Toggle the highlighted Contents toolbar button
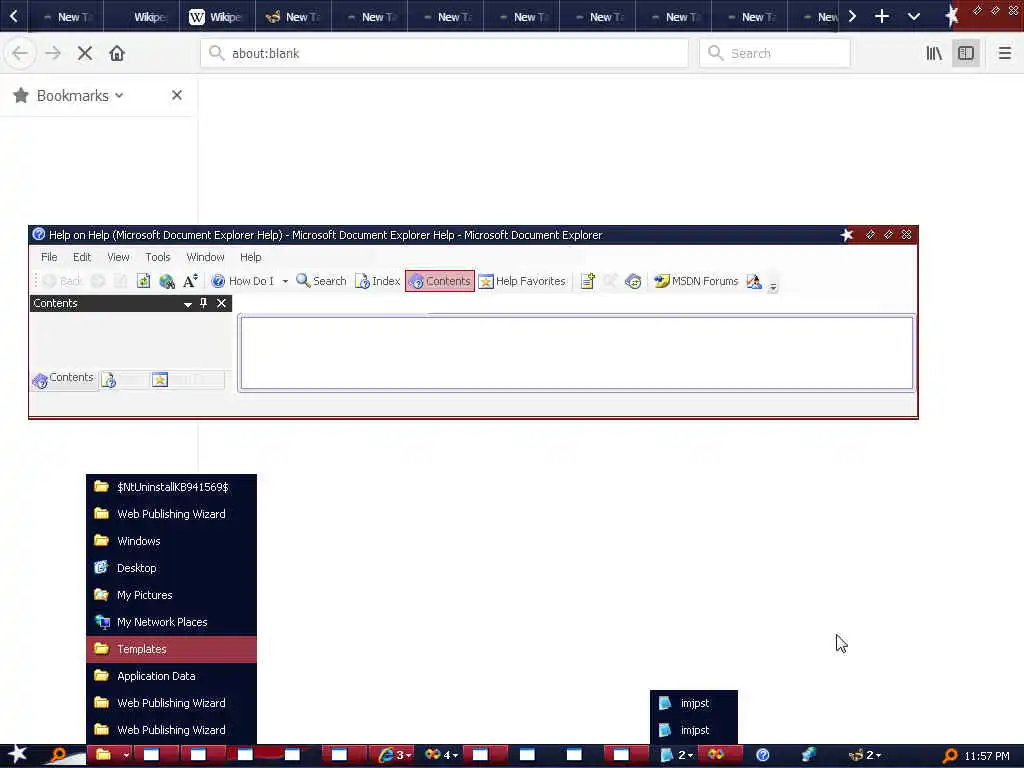The image size is (1024, 768). pyautogui.click(x=440, y=281)
